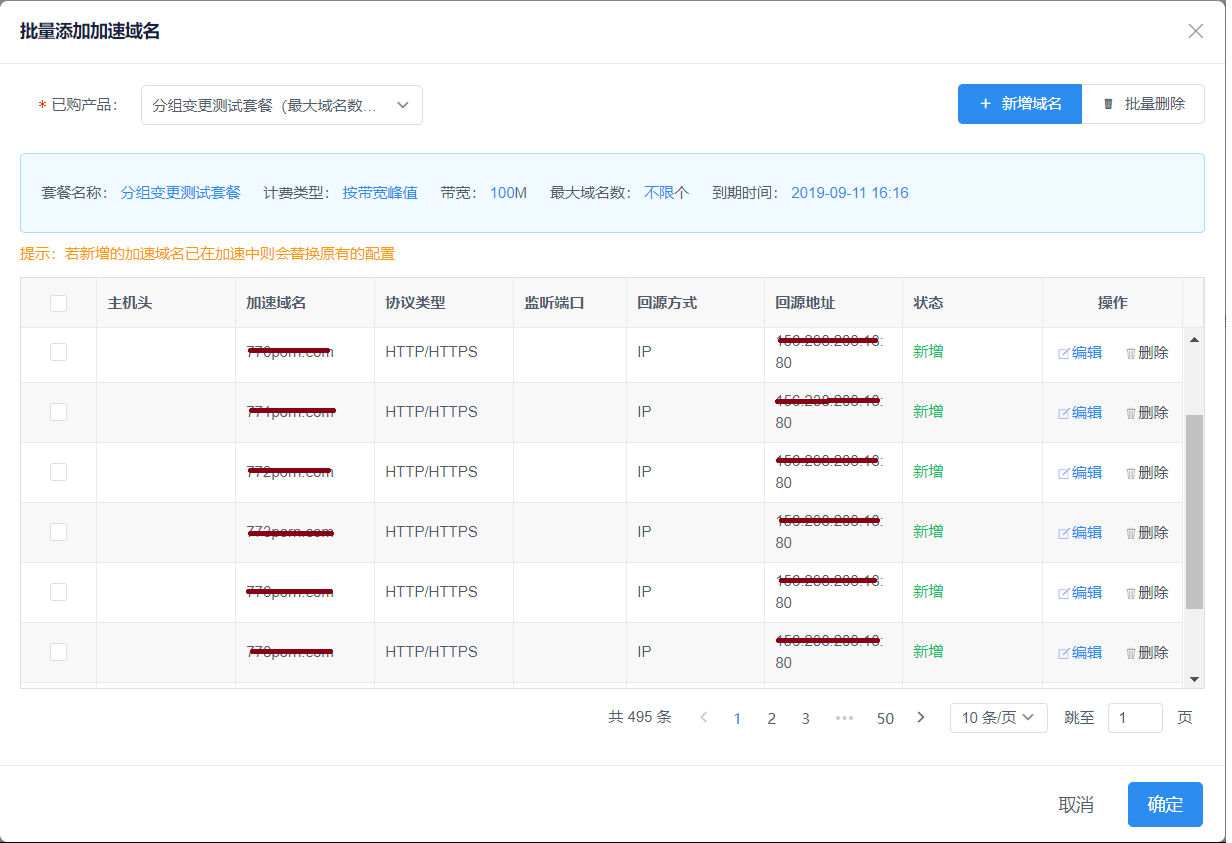Tick the checkbox in the first visible row
This screenshot has height=843, width=1232.
coord(58,352)
